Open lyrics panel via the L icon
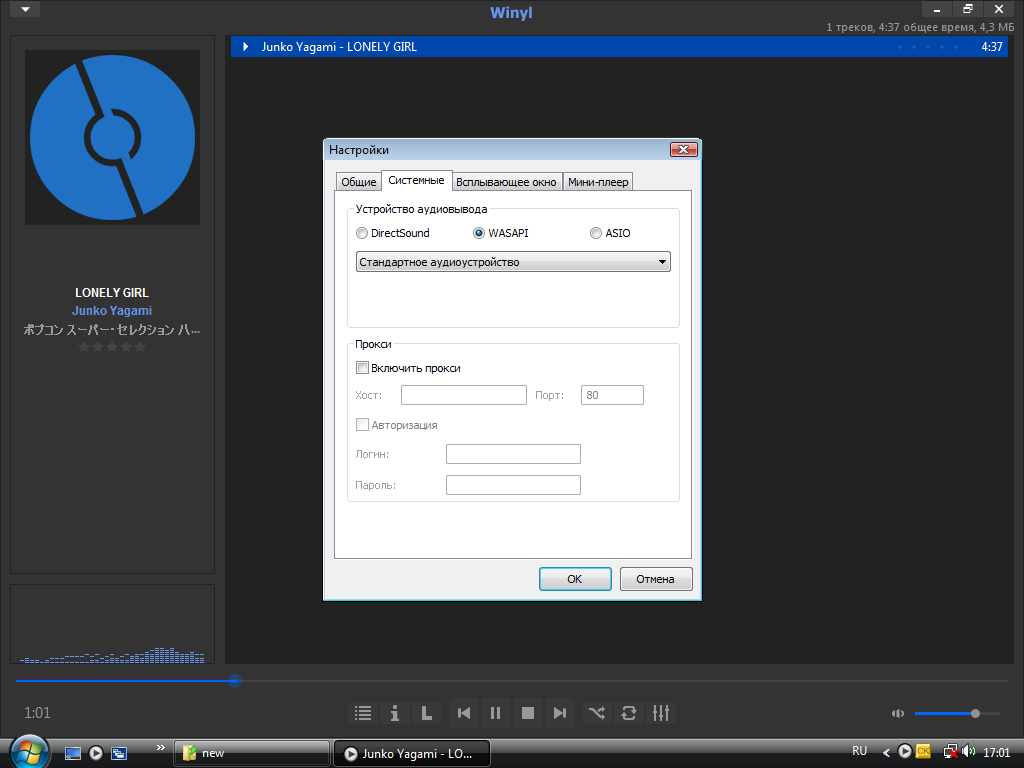Image resolution: width=1024 pixels, height=768 pixels. [x=426, y=713]
